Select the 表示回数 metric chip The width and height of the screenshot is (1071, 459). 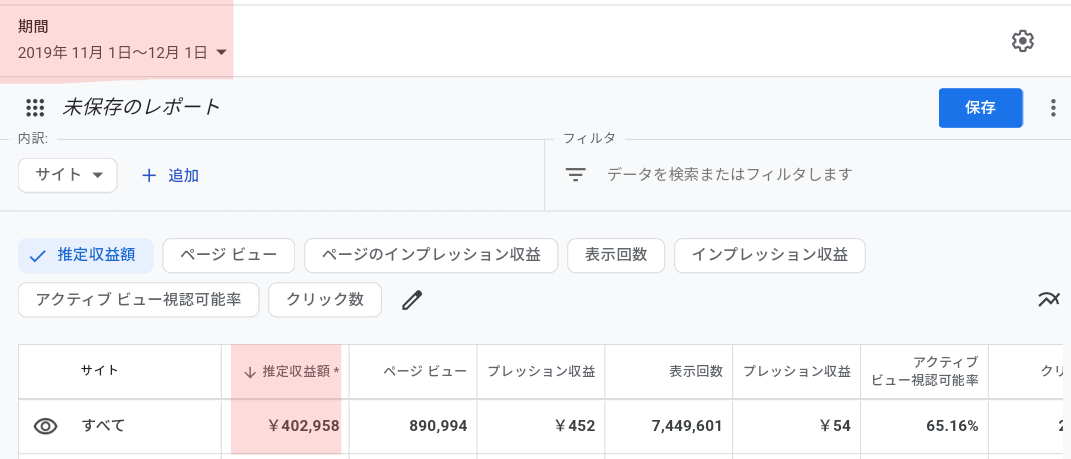tap(616, 256)
